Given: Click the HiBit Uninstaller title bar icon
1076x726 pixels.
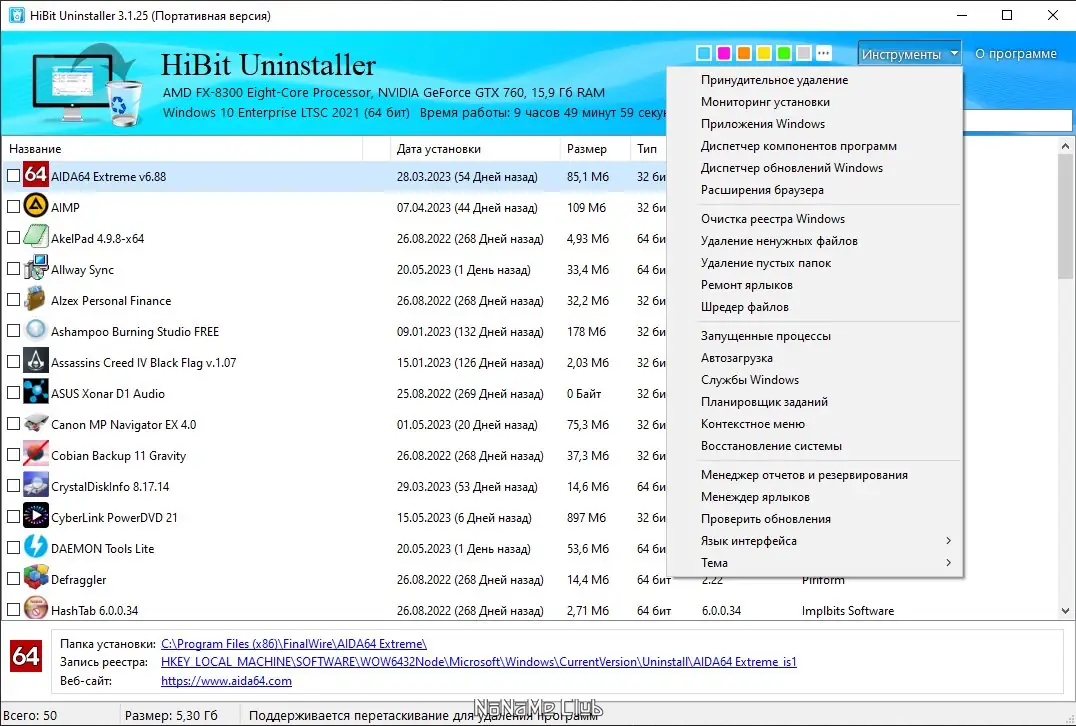Looking at the screenshot, I should [16, 15].
